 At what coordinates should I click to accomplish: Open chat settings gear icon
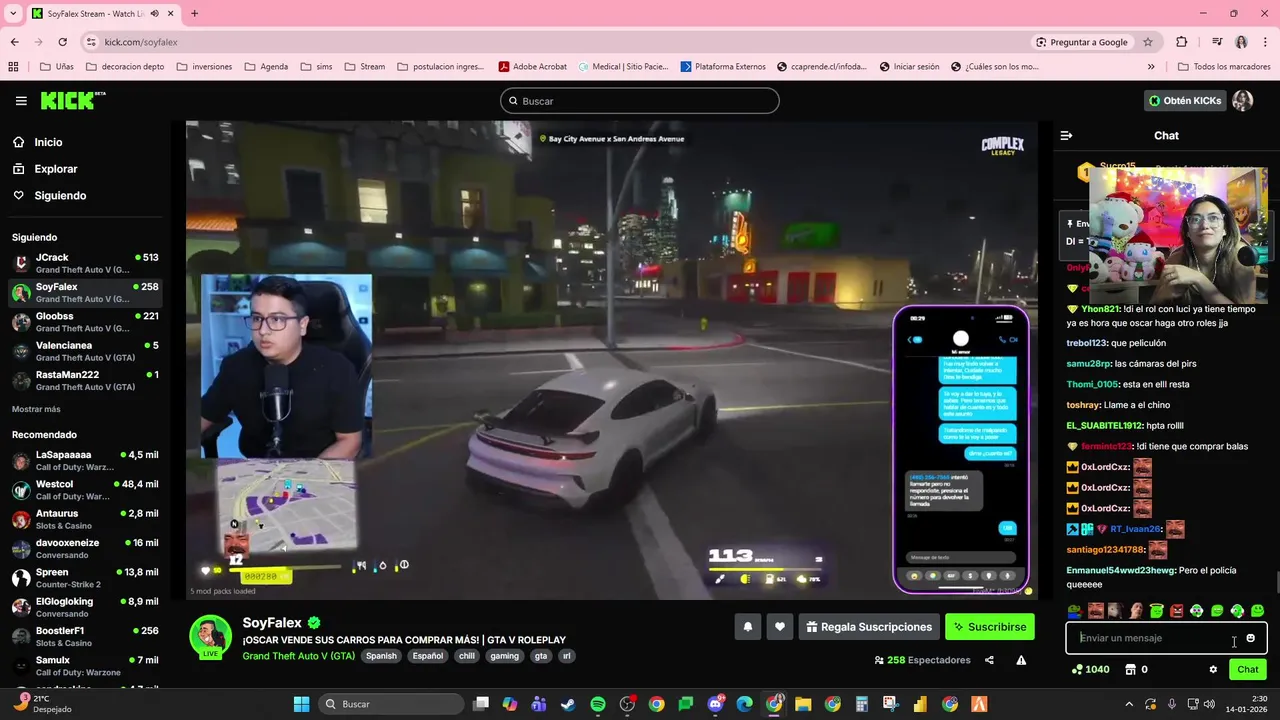(1213, 670)
